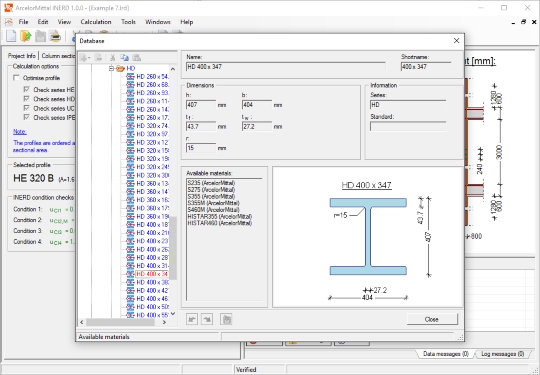Click the HD folder icon in the tree
Viewport: 540px width, 375px height.
point(120,69)
